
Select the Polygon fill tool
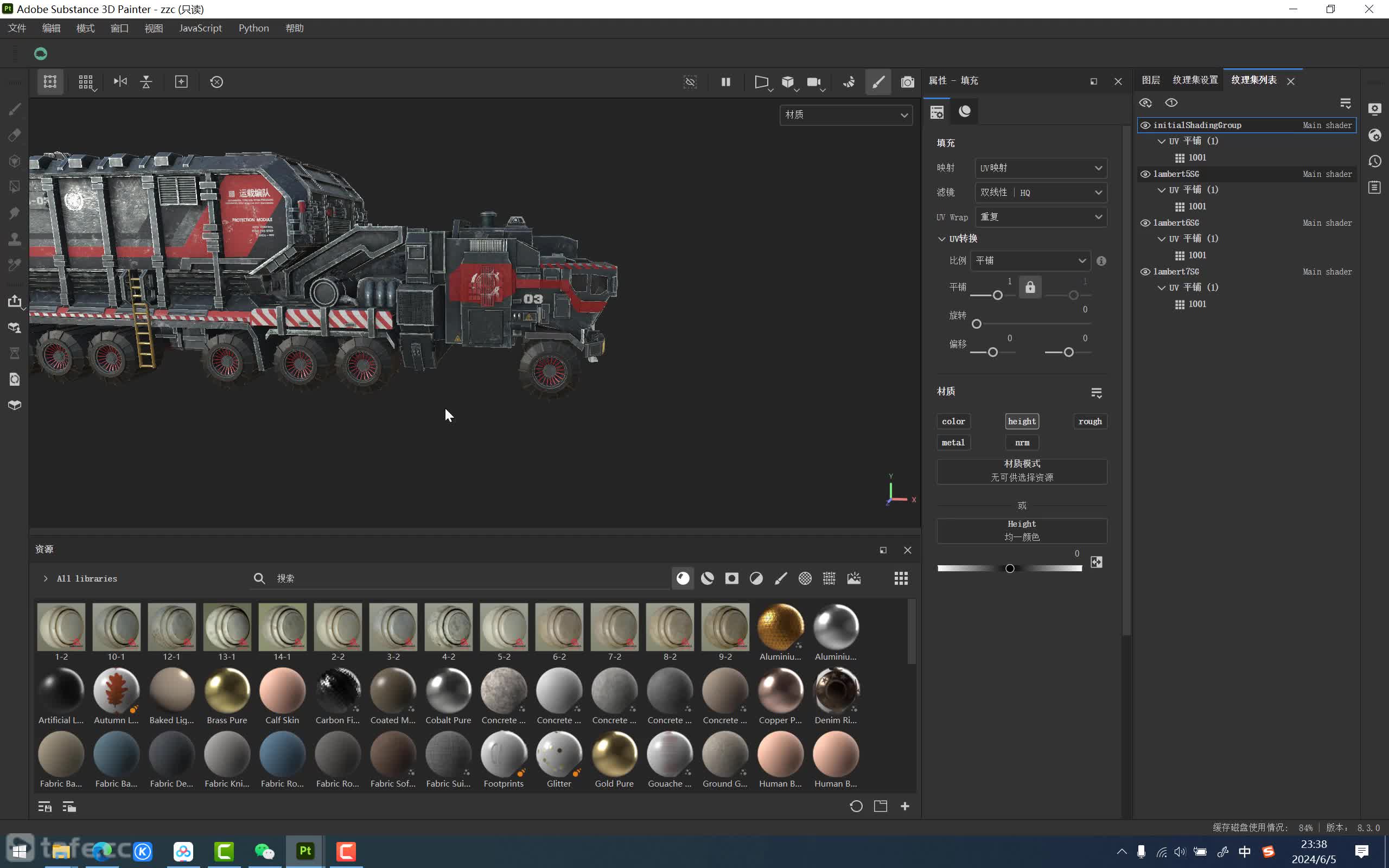tap(15, 187)
